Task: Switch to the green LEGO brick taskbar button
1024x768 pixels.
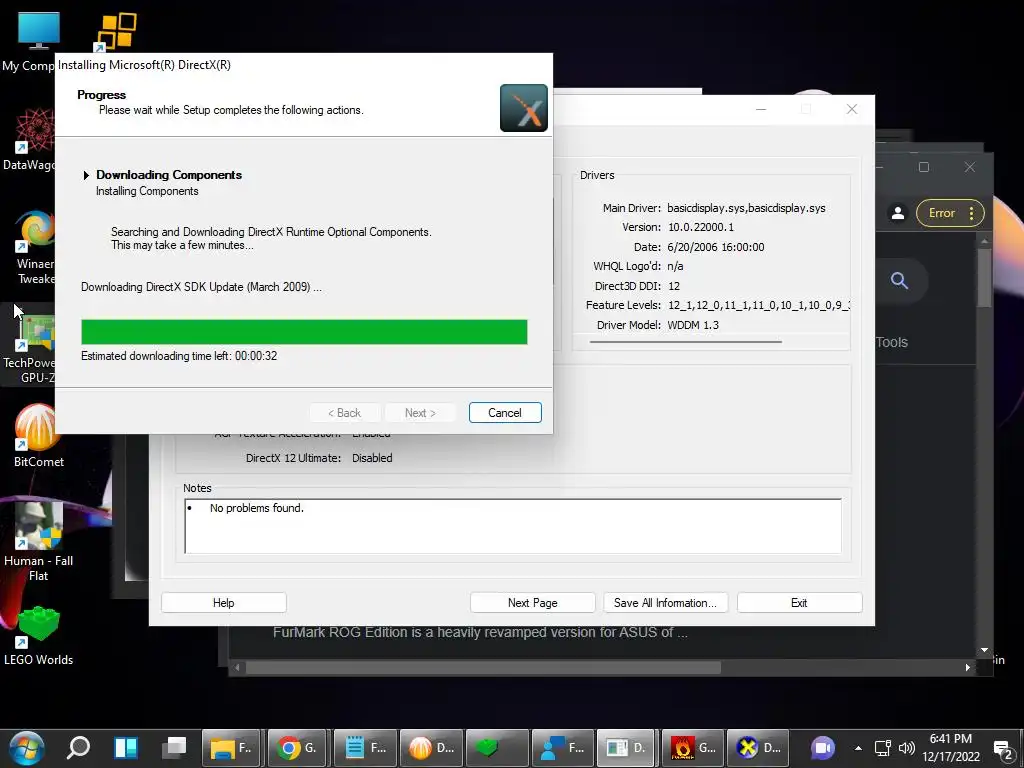Action: 495,748
